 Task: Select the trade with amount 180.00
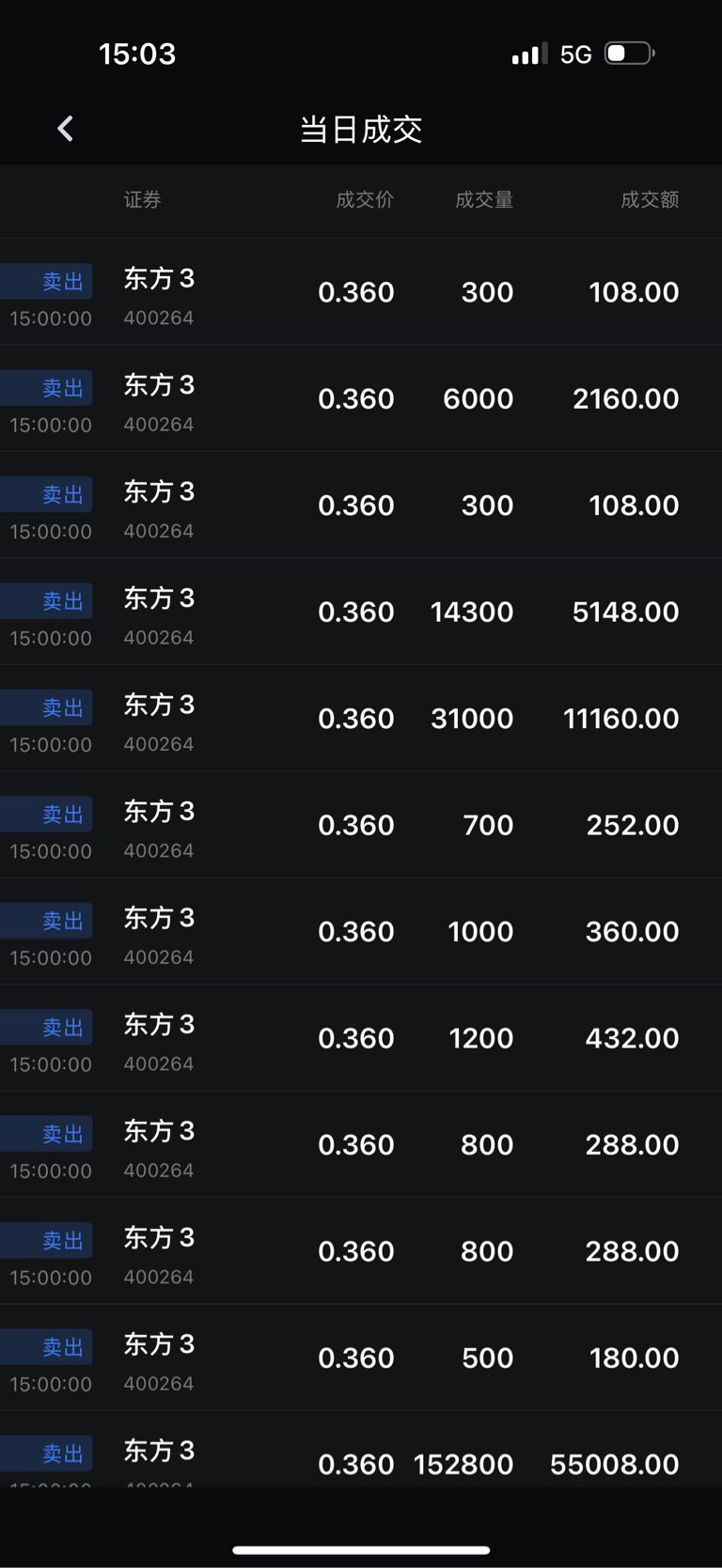coord(361,1358)
